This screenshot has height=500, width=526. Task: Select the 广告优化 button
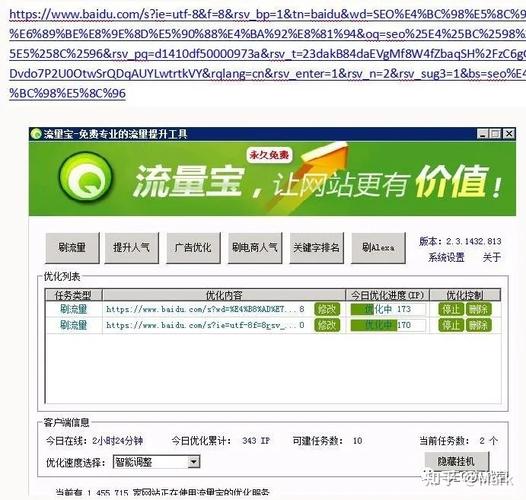(193, 248)
